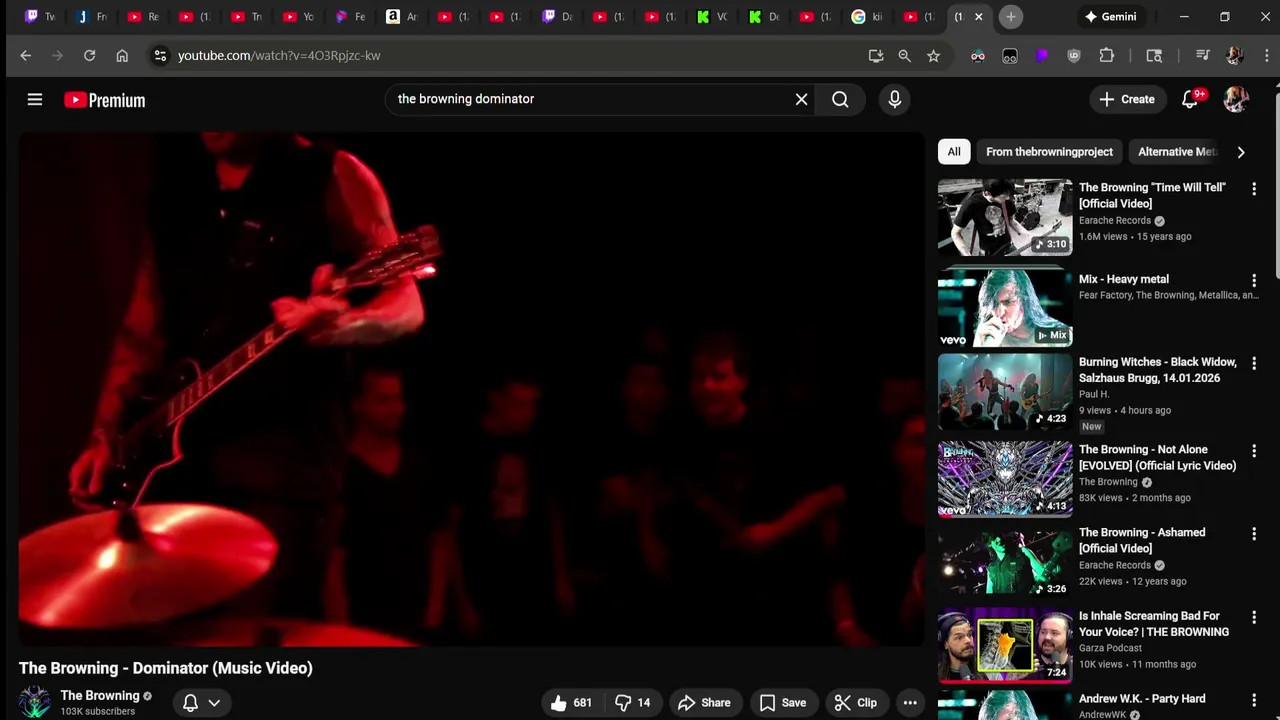Open Gemini in Chrome

(1111, 17)
